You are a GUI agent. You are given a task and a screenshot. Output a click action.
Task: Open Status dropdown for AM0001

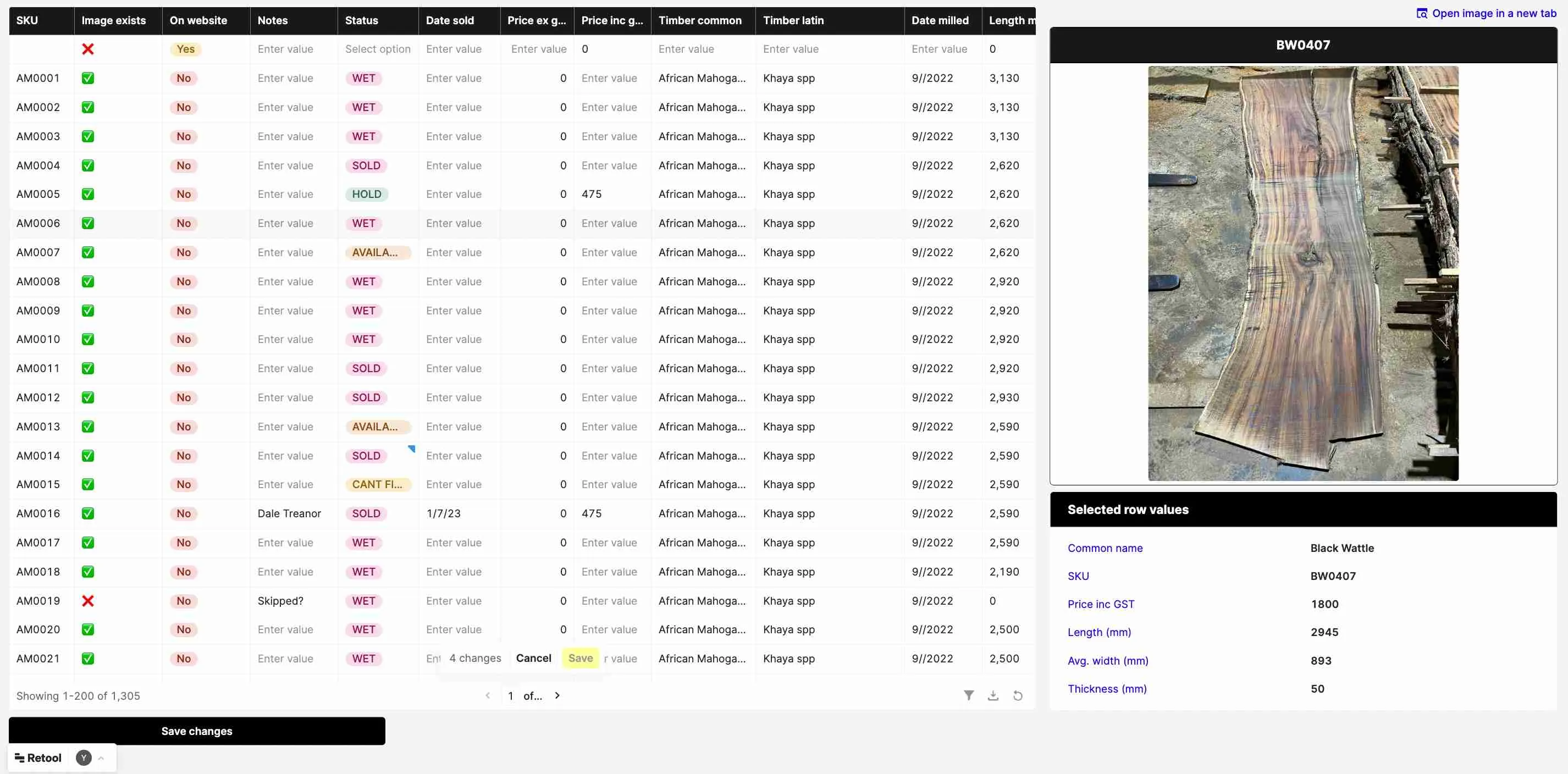pos(363,78)
